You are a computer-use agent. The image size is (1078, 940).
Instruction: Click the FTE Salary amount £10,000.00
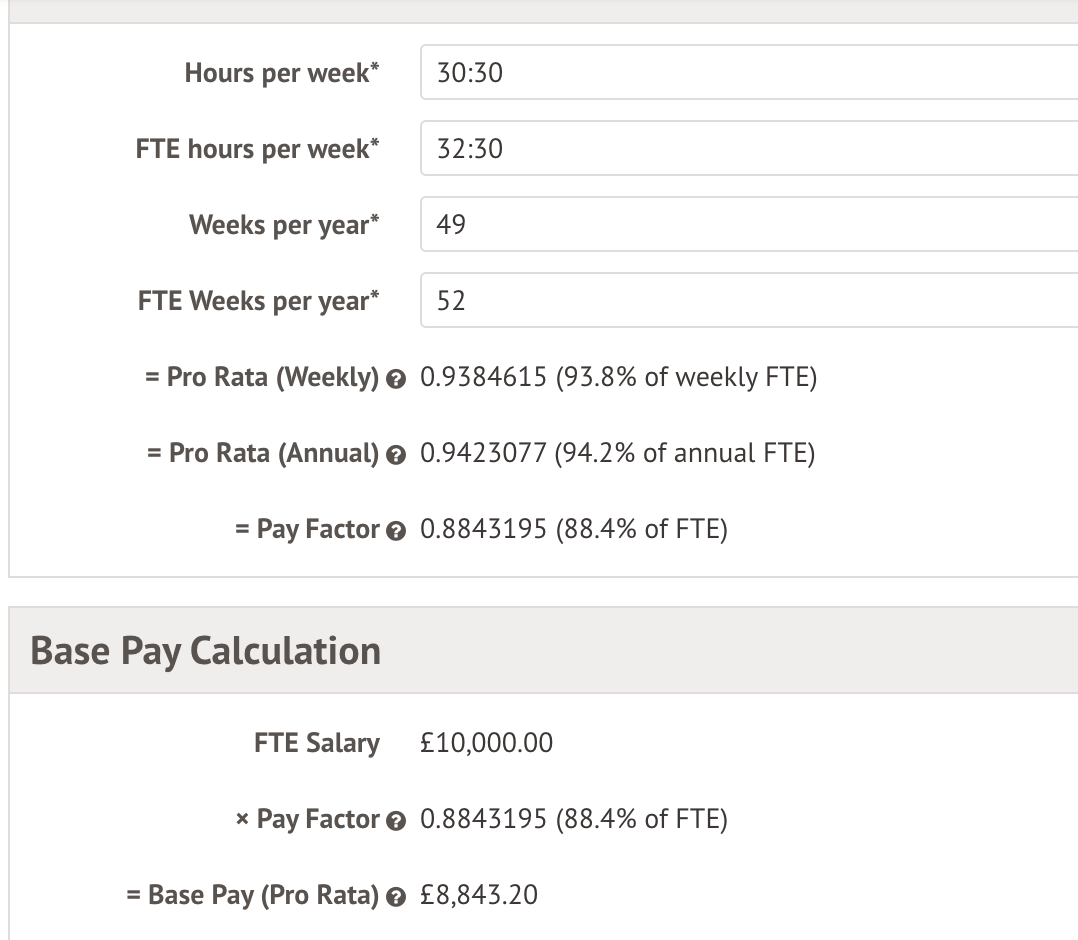click(x=487, y=743)
